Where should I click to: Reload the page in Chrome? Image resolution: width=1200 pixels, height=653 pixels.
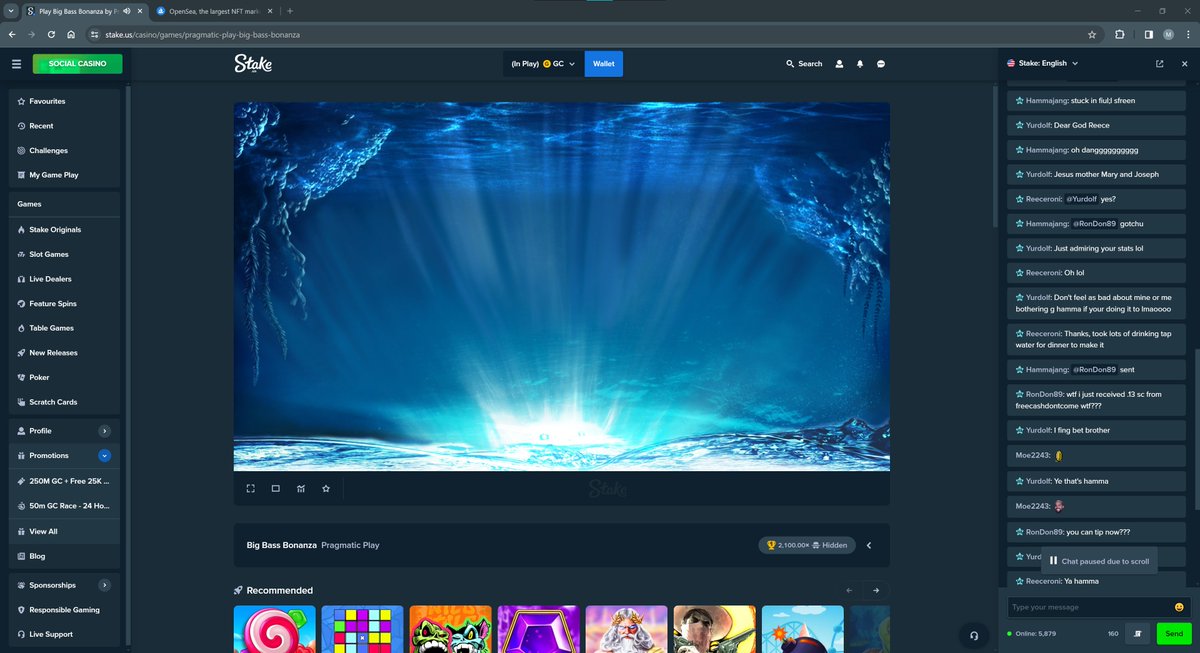(x=51, y=34)
